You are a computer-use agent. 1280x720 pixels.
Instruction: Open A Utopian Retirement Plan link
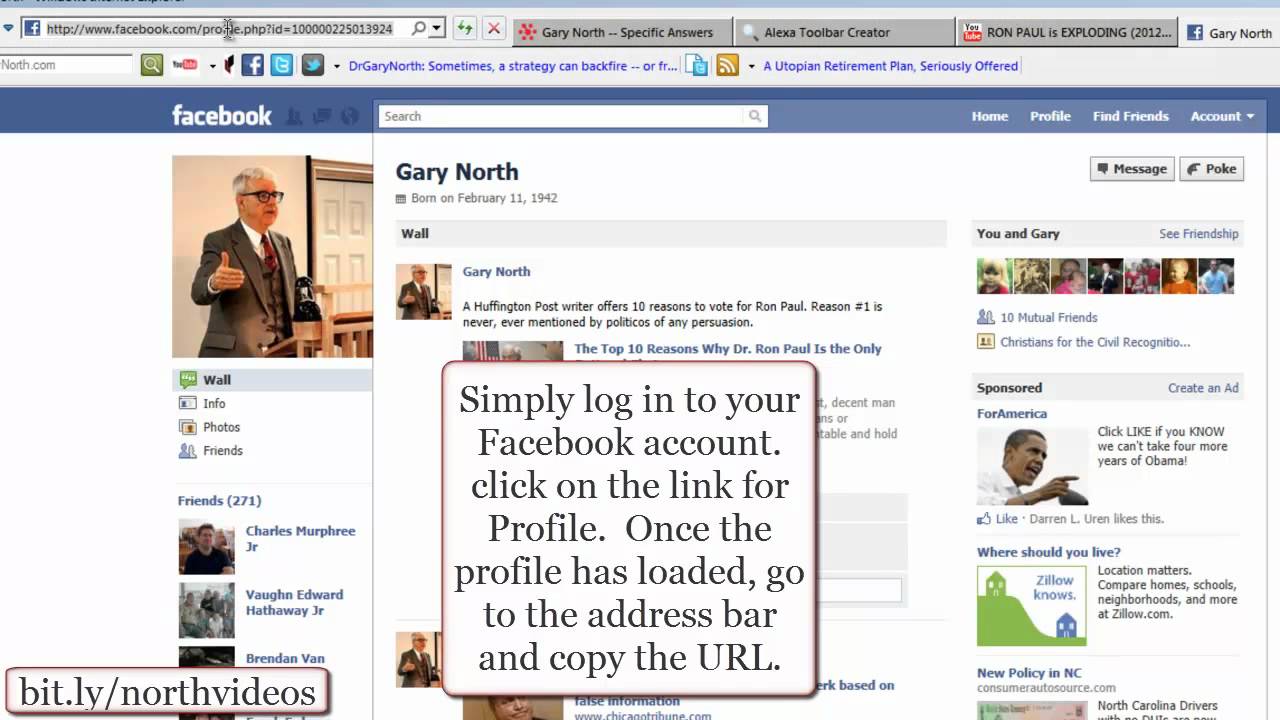890,66
